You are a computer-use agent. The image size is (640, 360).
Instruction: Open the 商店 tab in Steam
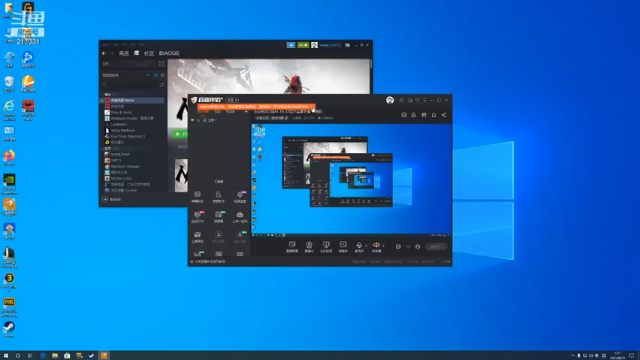124,53
